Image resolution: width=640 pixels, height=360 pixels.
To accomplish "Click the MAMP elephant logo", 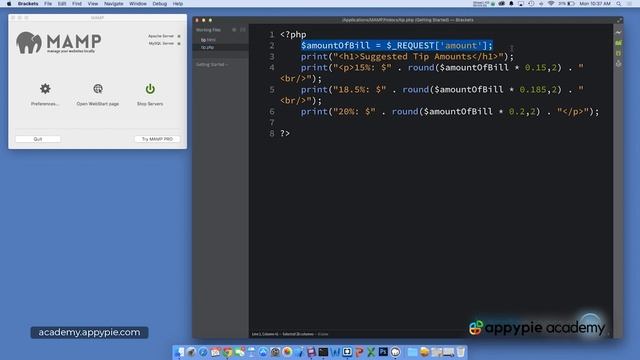I will [x=29, y=42].
